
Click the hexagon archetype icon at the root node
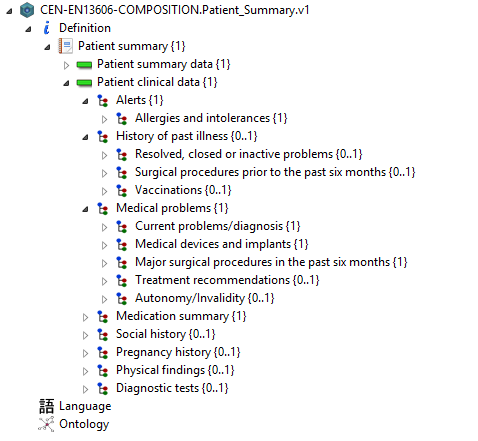pyautogui.click(x=27, y=10)
